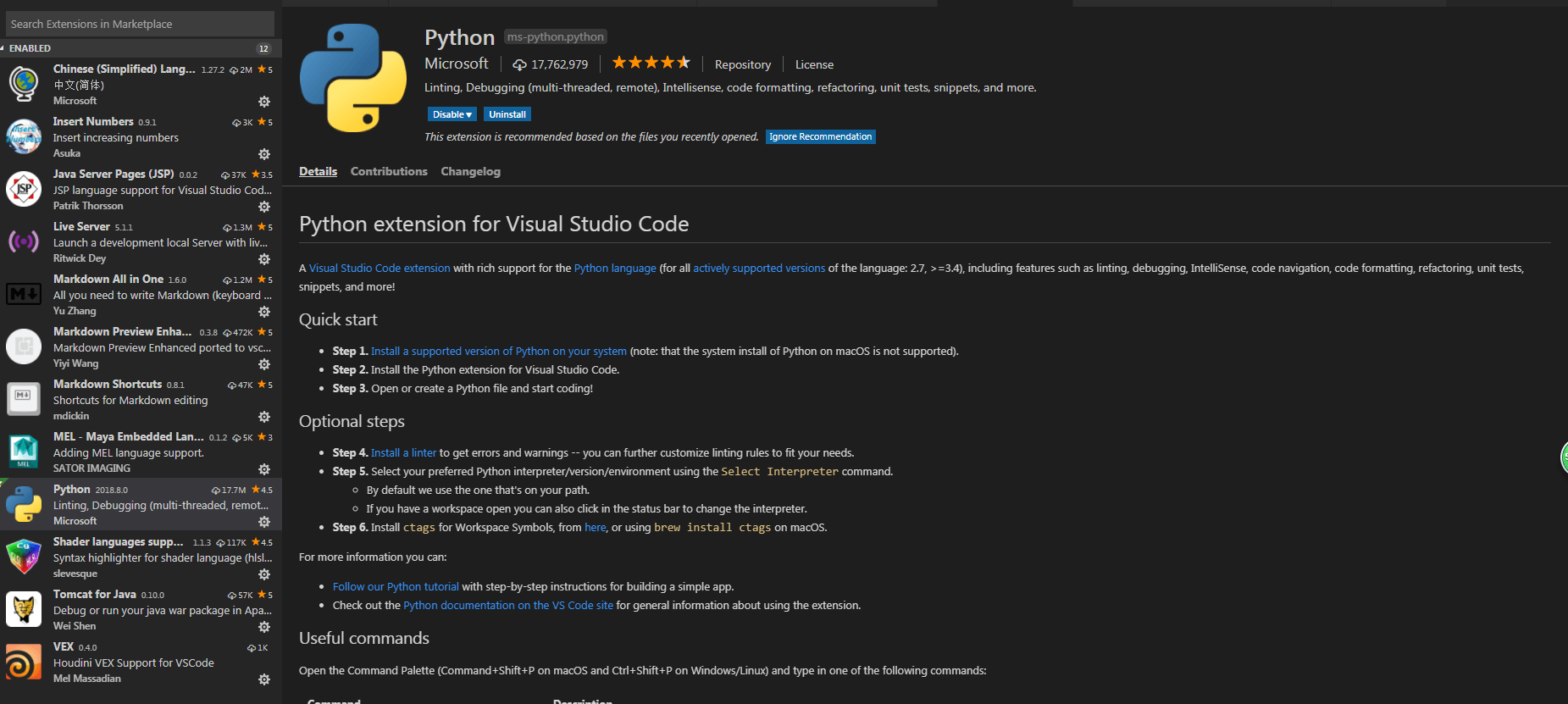Open the Changelog tab
The height and width of the screenshot is (704, 1568).
[470, 171]
